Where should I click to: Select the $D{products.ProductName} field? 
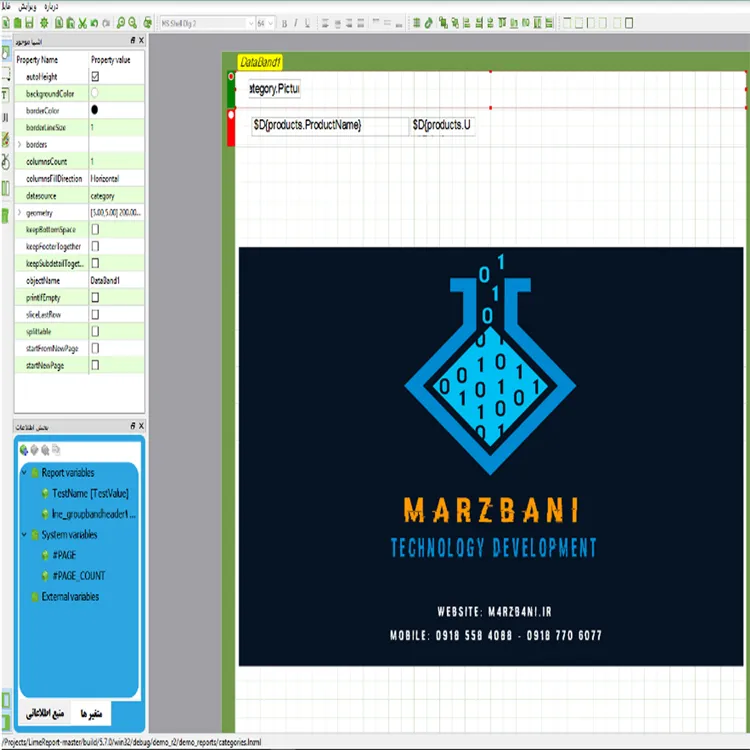coord(308,125)
